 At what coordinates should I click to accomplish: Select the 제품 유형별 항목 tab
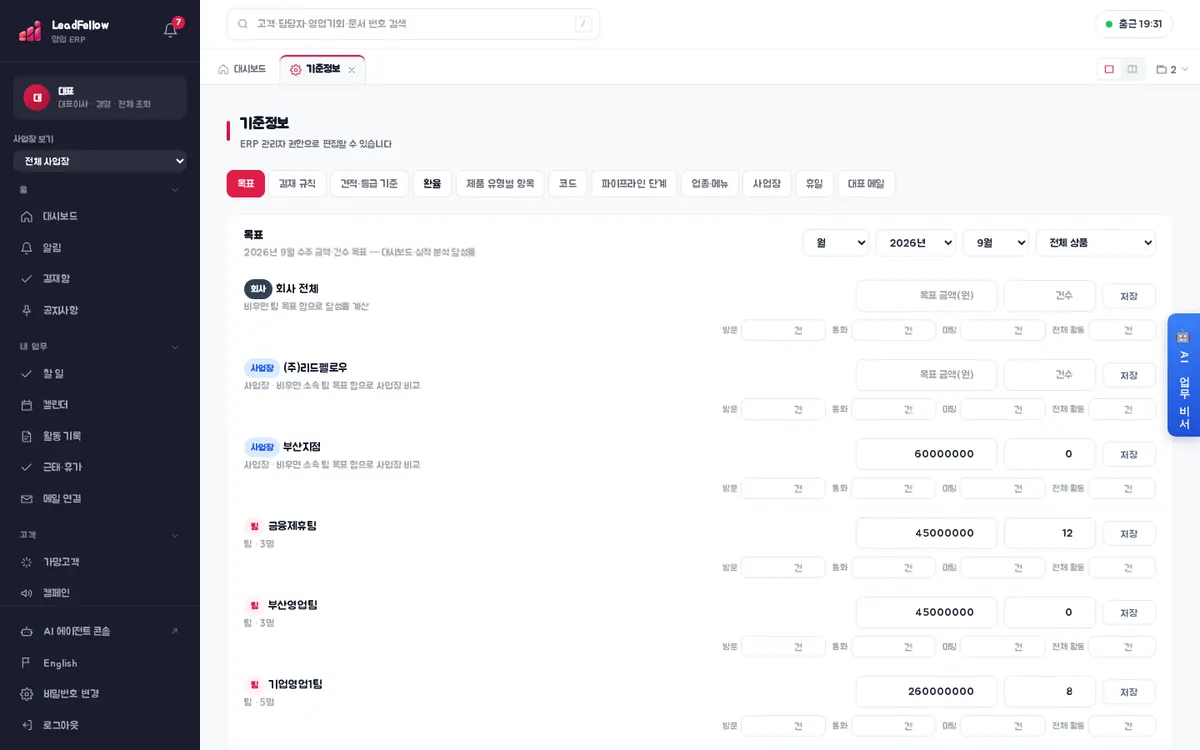point(500,184)
